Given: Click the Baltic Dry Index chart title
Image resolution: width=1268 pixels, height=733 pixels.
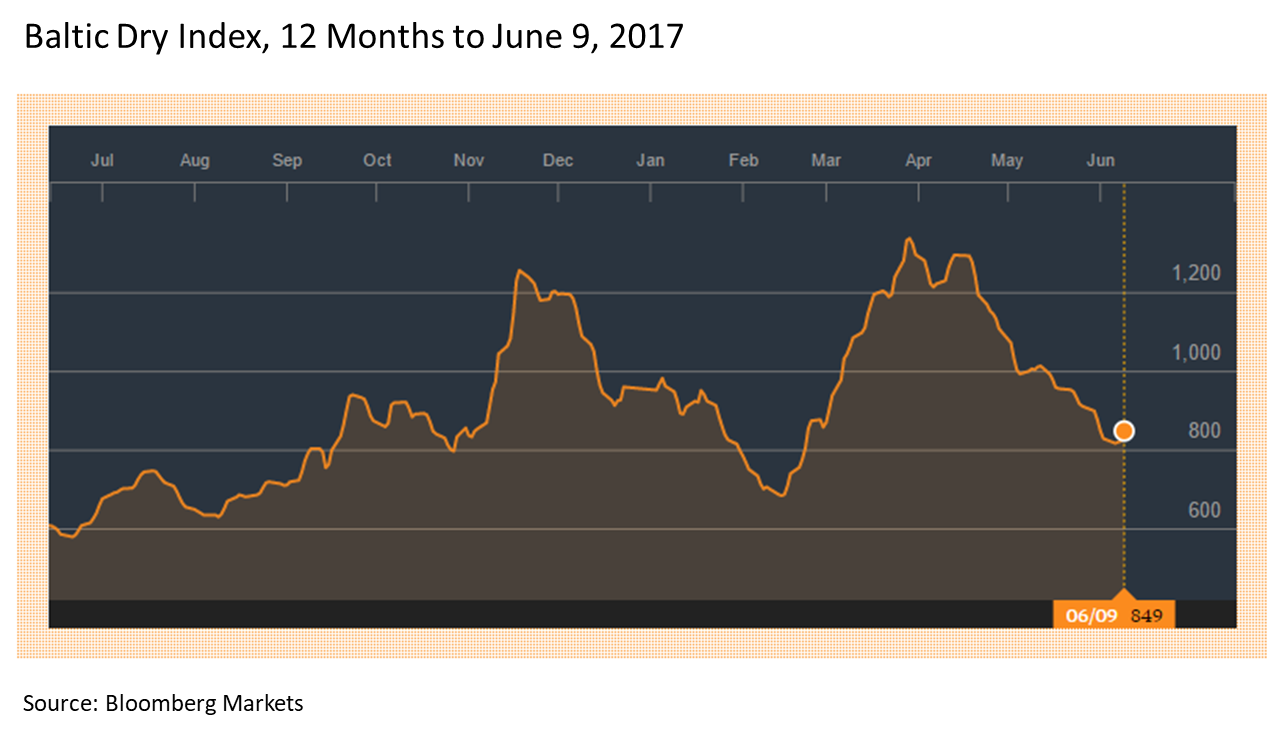Looking at the screenshot, I should 352,35.
